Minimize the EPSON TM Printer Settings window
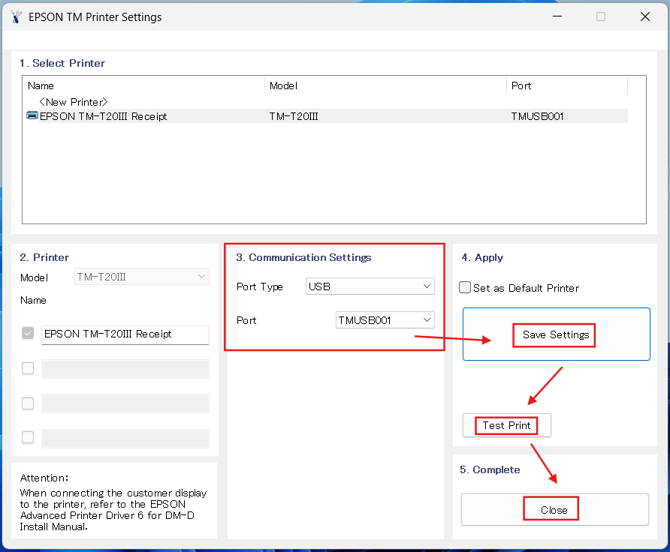Image resolution: width=670 pixels, height=552 pixels. click(x=556, y=17)
